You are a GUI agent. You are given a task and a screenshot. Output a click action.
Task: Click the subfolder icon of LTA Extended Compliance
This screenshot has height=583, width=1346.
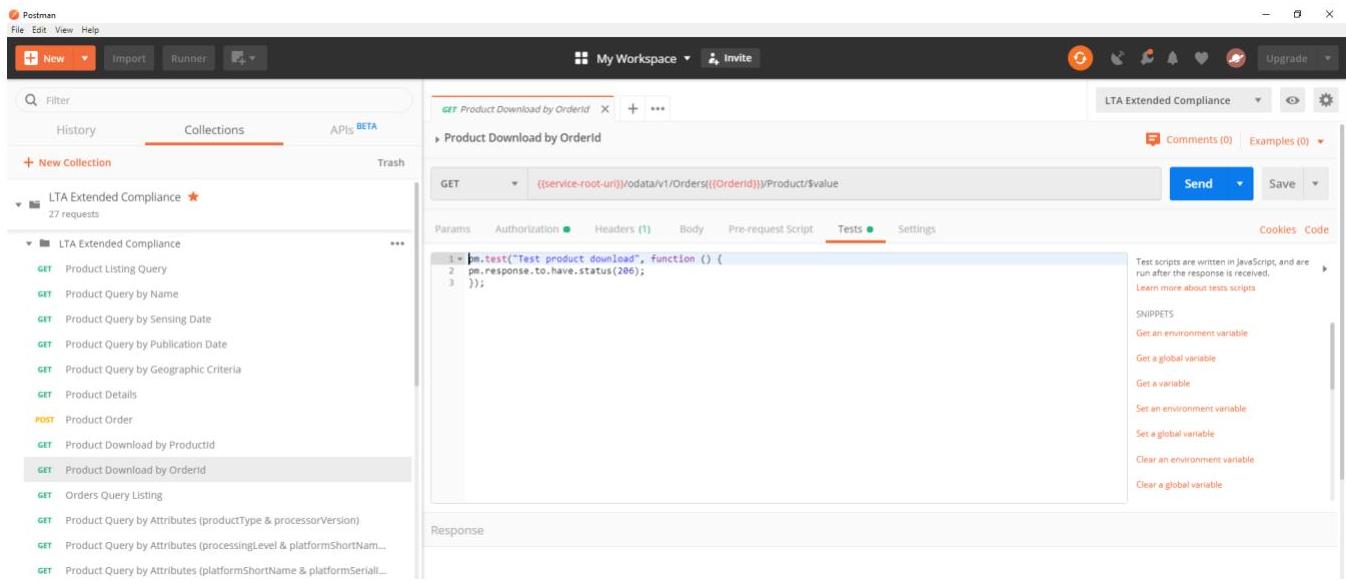pos(45,244)
